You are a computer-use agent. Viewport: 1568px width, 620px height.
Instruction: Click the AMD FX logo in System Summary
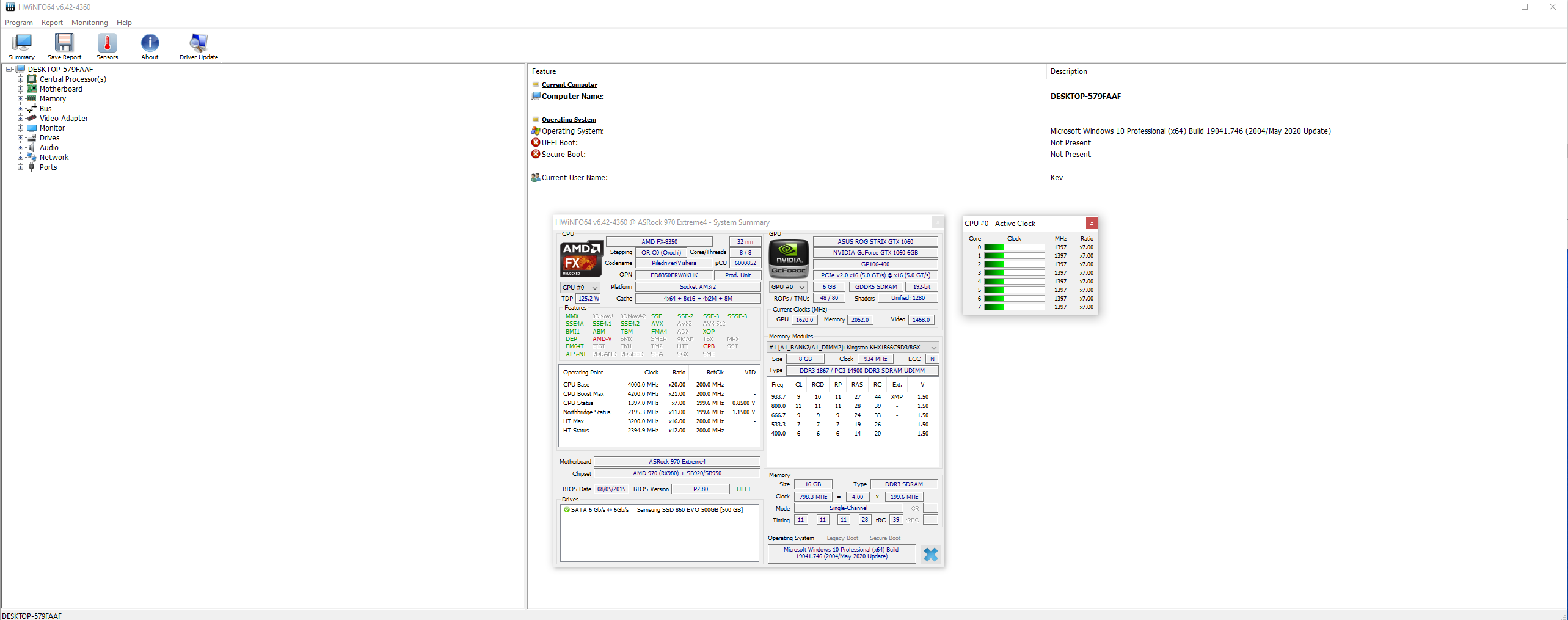582,258
